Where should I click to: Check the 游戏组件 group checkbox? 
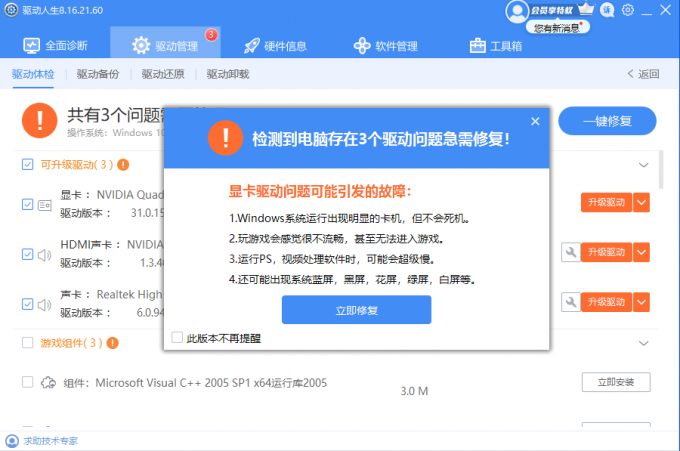pos(27,343)
